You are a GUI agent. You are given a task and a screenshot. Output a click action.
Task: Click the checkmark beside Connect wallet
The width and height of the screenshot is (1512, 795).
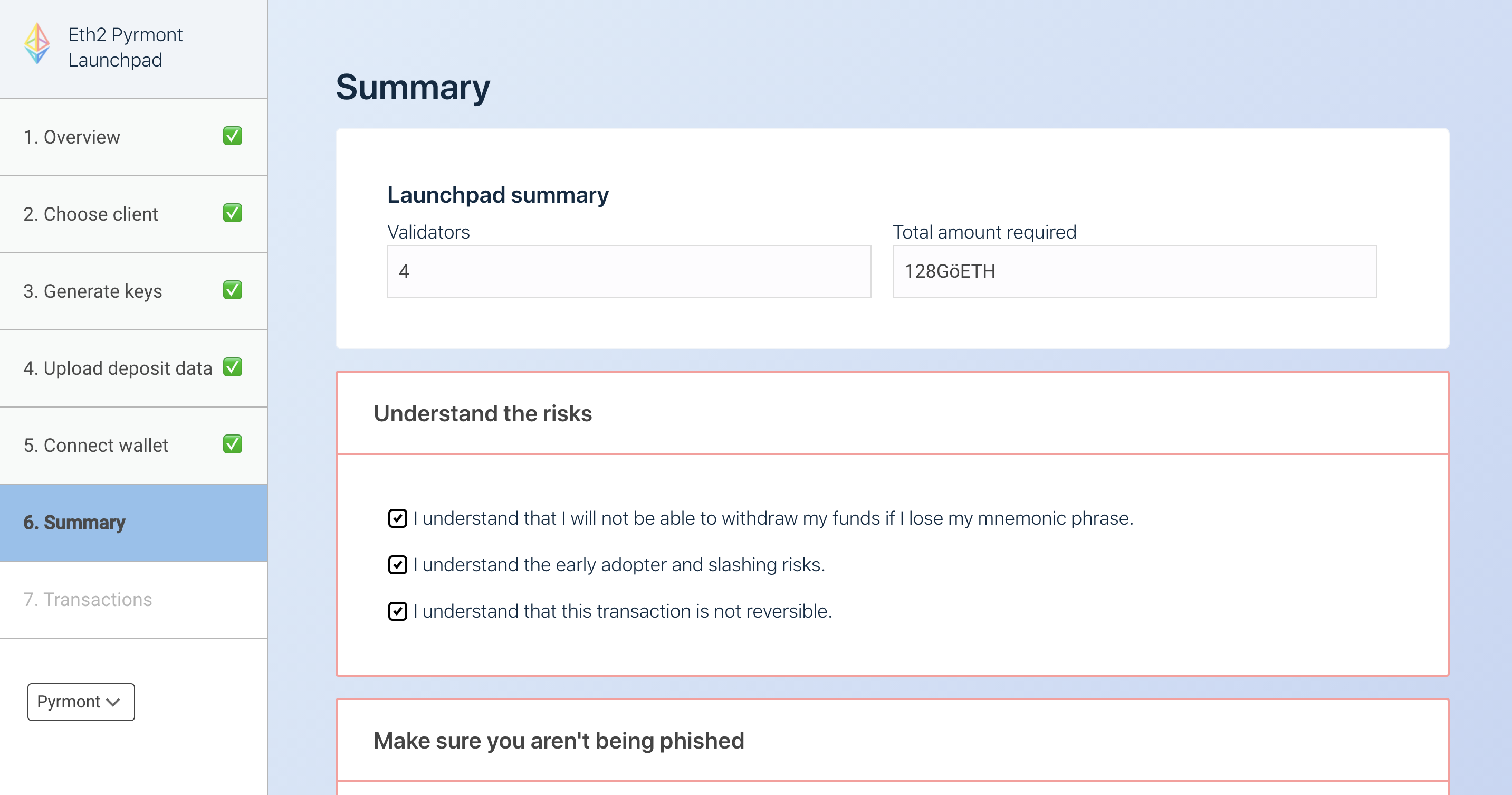(233, 444)
